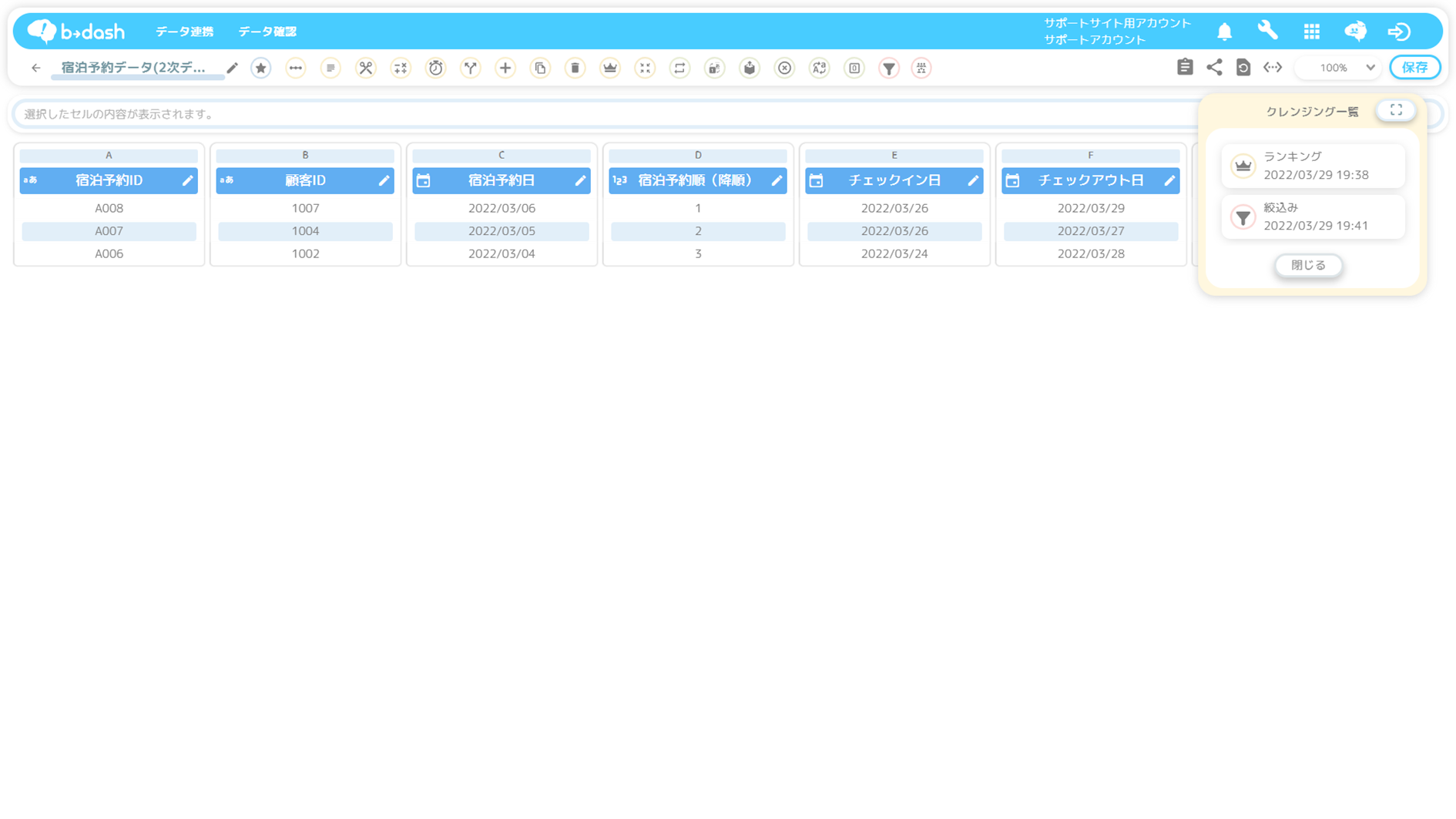Open the funnel filter tool
The height and width of the screenshot is (819, 1456).
(889, 68)
